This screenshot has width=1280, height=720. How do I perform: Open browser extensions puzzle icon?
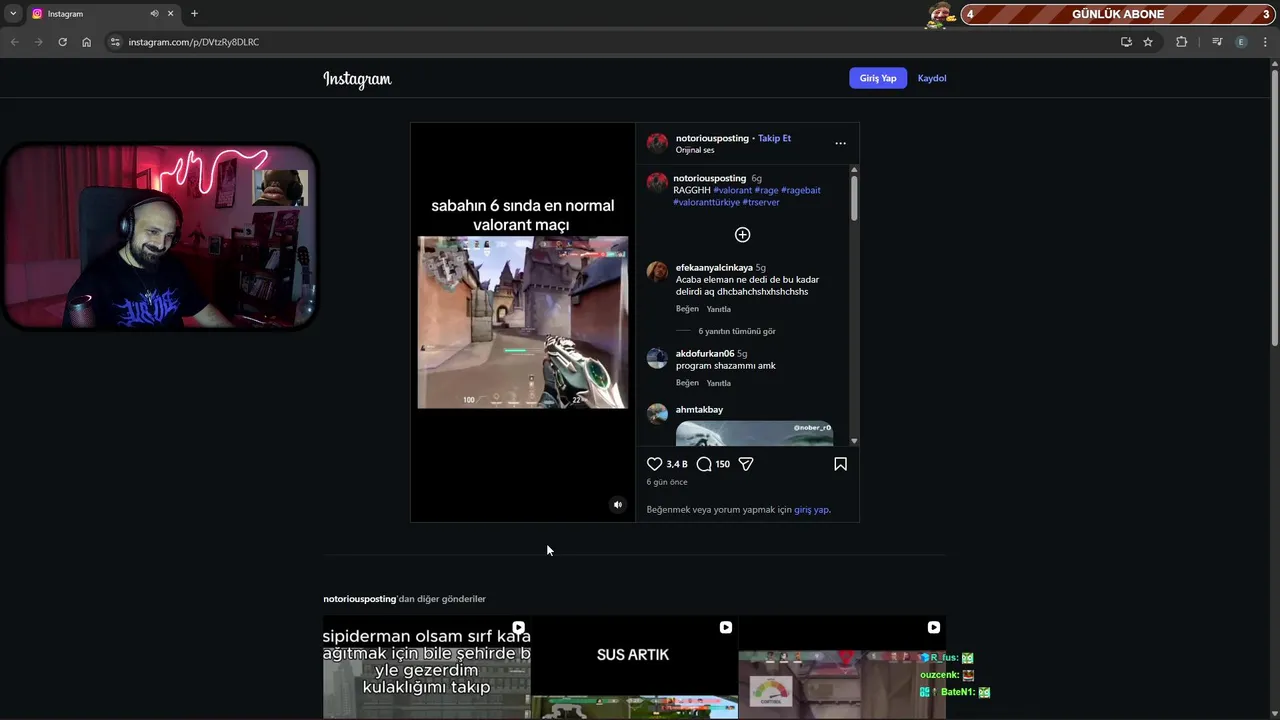[x=1181, y=42]
